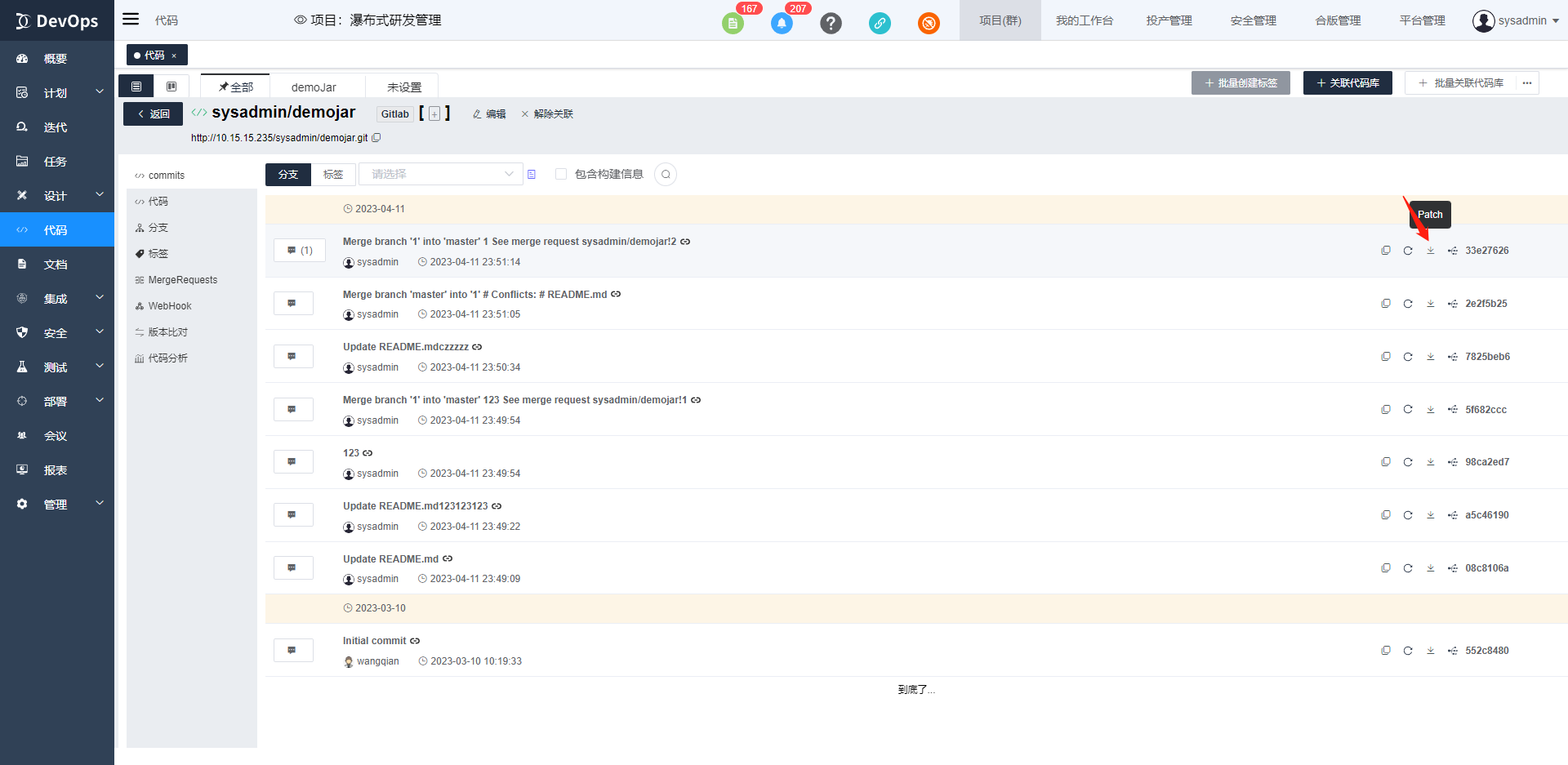Screen dimensions: 1568x765
Task: Click the copy icon for commit 2e2f5b25
Action: [1386, 304]
